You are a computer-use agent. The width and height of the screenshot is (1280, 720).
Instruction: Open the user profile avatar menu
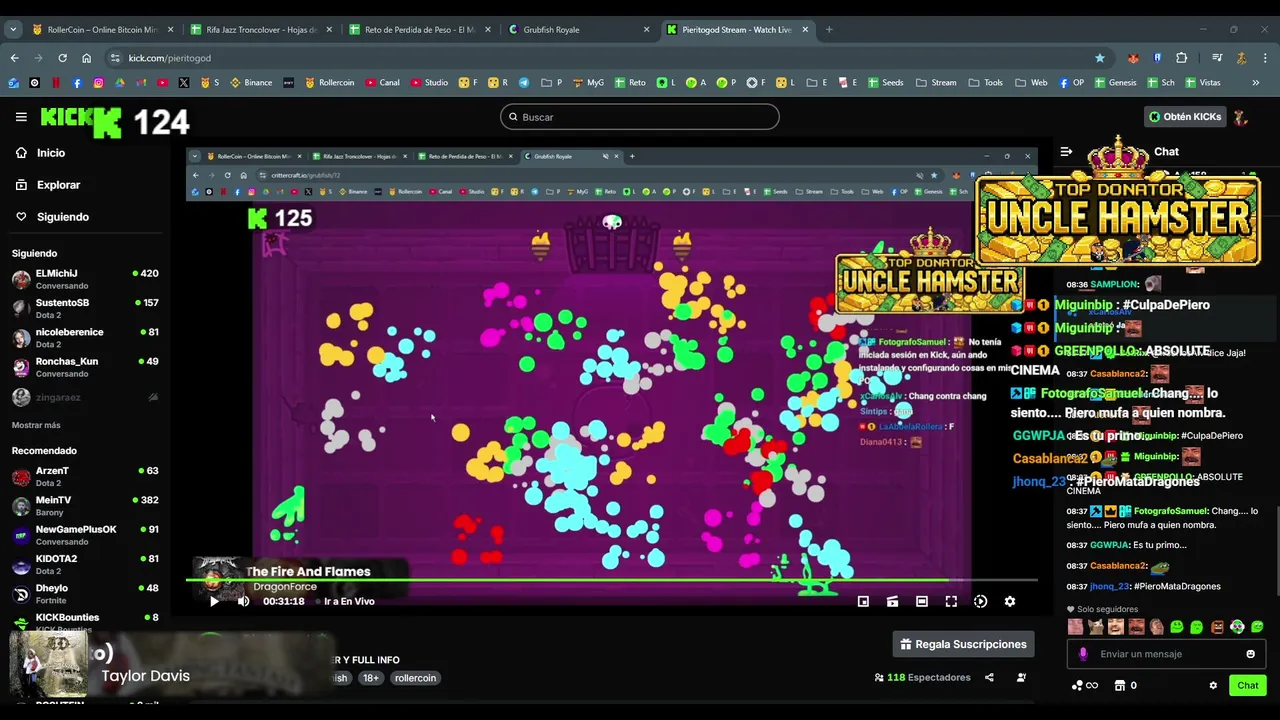[x=1241, y=117]
